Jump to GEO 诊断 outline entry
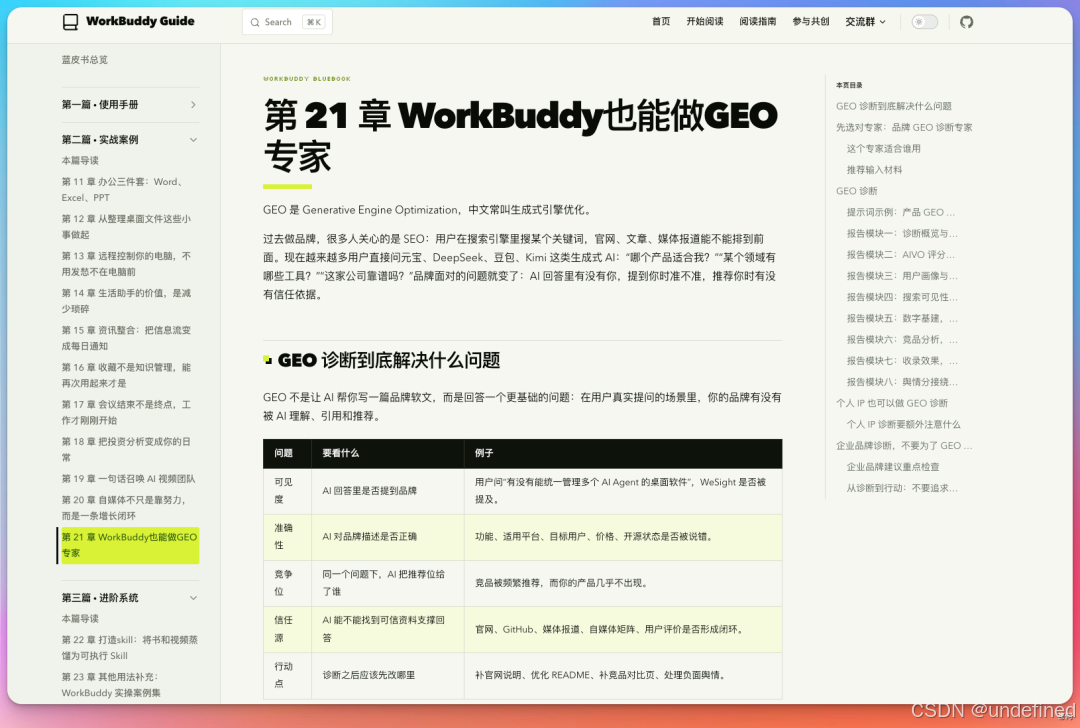Viewport: 1080px width, 728px height. coord(856,191)
